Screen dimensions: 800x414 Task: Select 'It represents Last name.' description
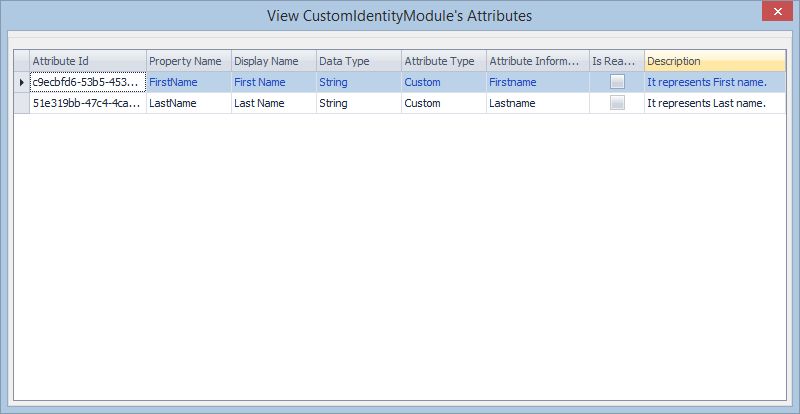point(715,103)
